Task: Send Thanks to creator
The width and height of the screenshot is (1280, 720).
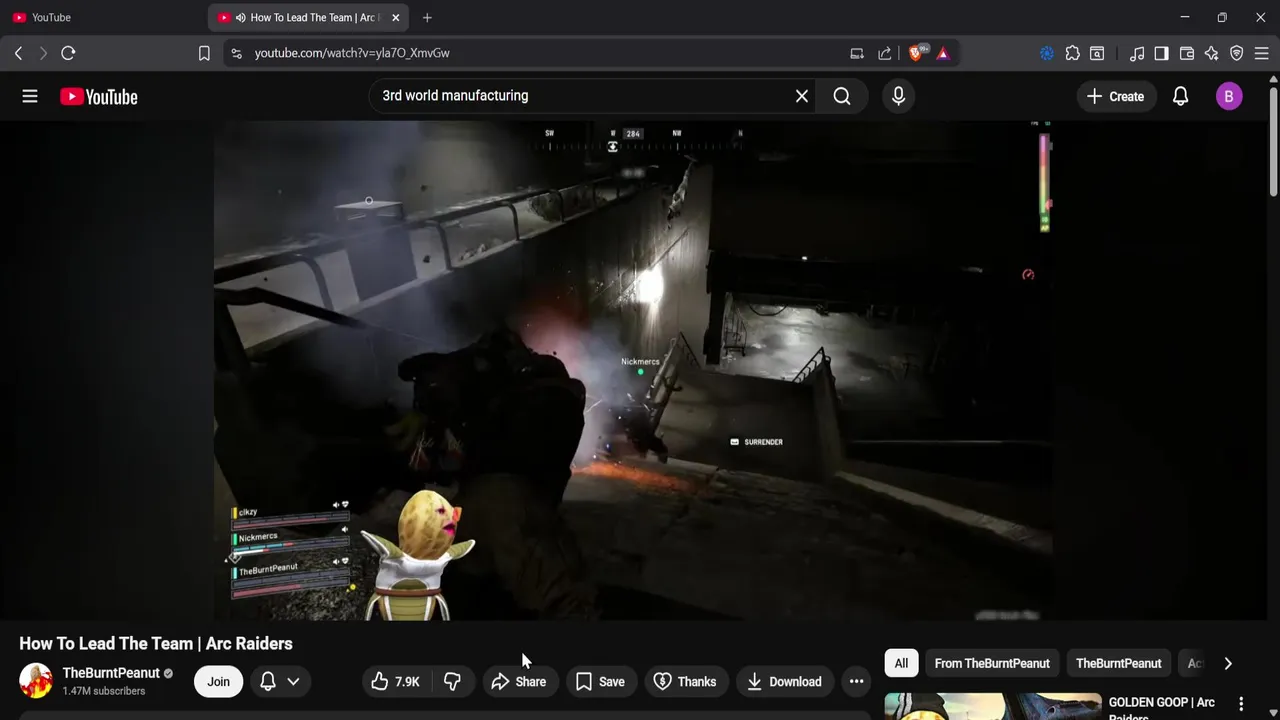Action: point(686,682)
